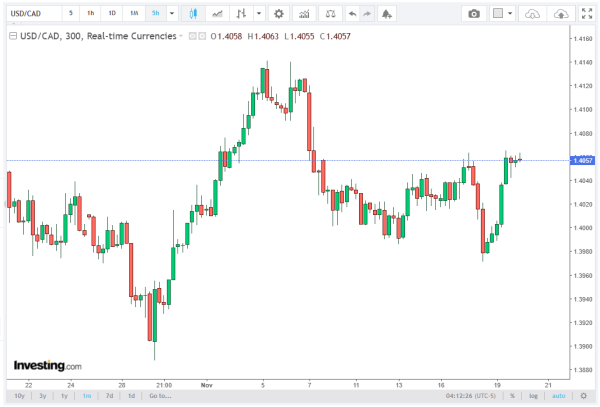This screenshot has height=407, width=600.
Task: Collapse the USD/CAD legend expander
Action: [11, 35]
